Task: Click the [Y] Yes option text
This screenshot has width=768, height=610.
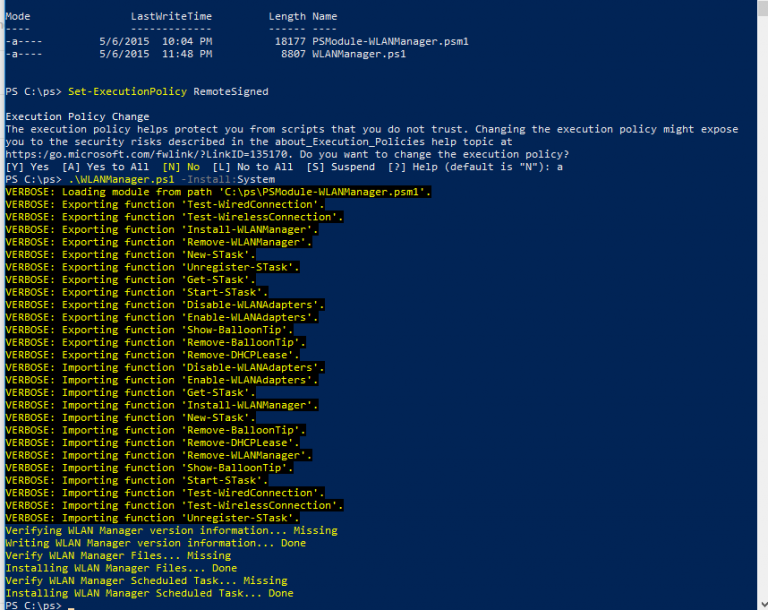Action: [27, 167]
